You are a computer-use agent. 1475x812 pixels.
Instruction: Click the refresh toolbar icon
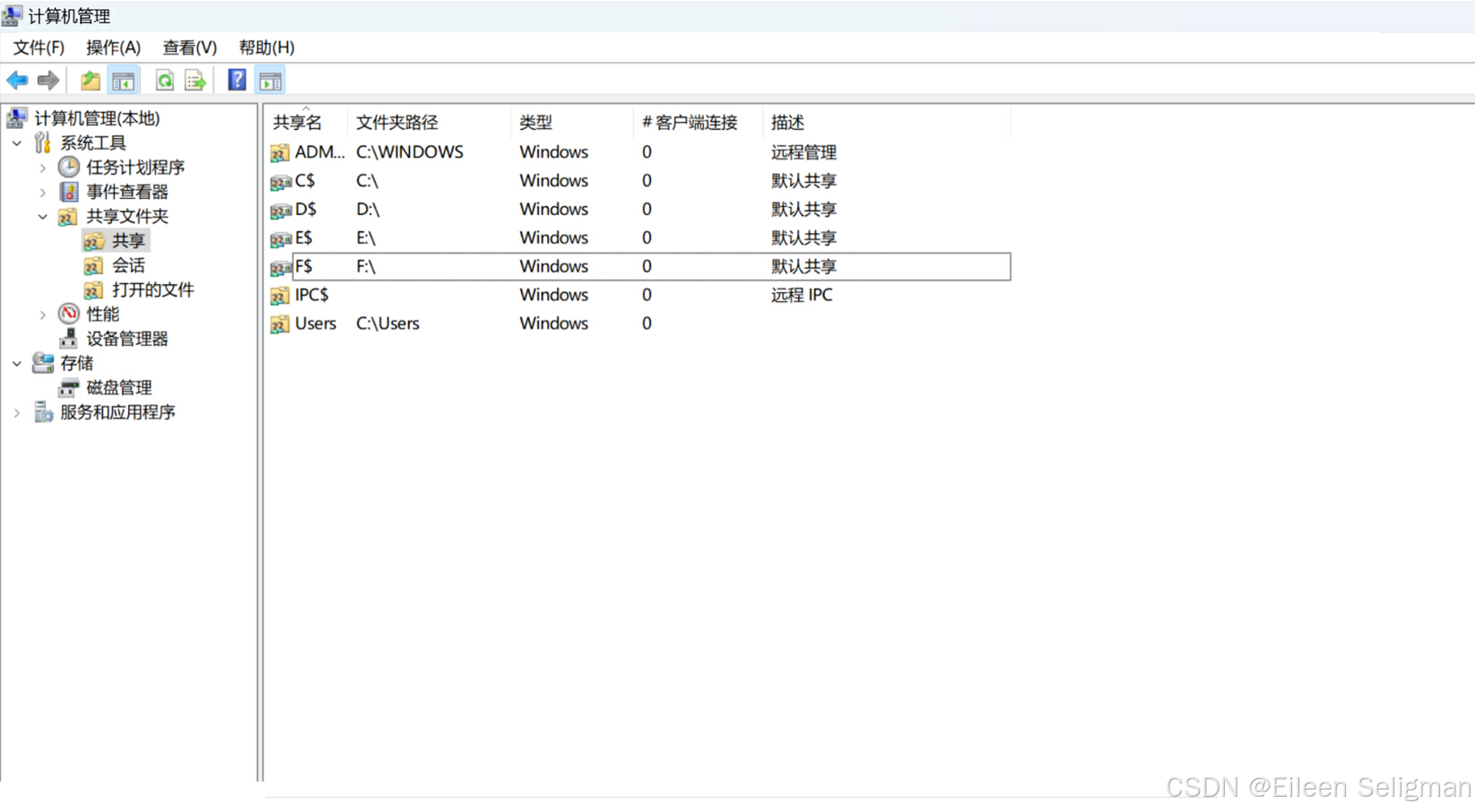(x=165, y=81)
